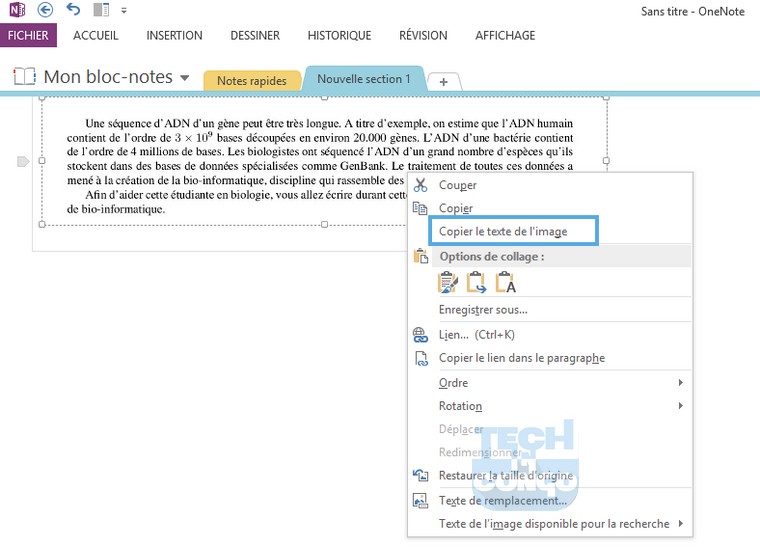The image size is (760, 547).
Task: Expand the image text search submenu arrow
Action: (x=681, y=523)
